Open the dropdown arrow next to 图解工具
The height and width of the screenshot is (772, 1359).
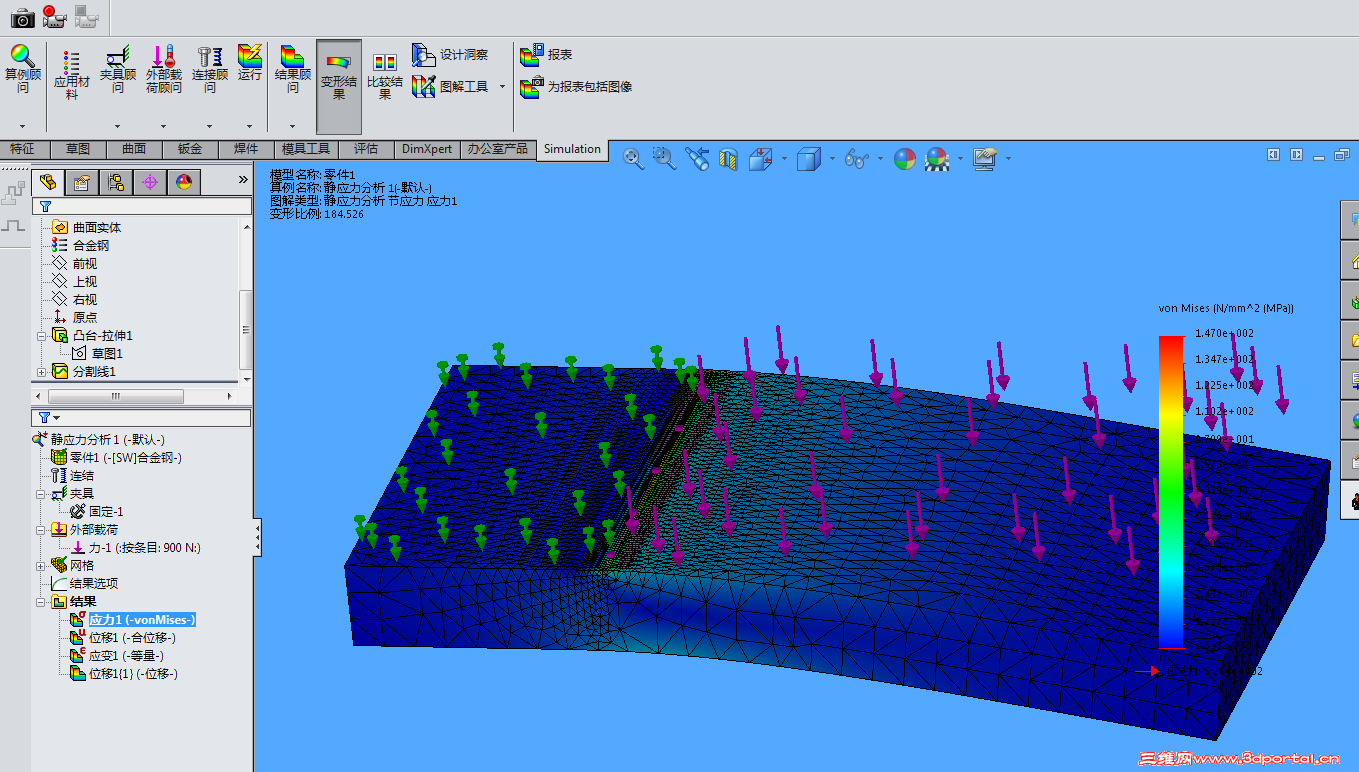502,87
